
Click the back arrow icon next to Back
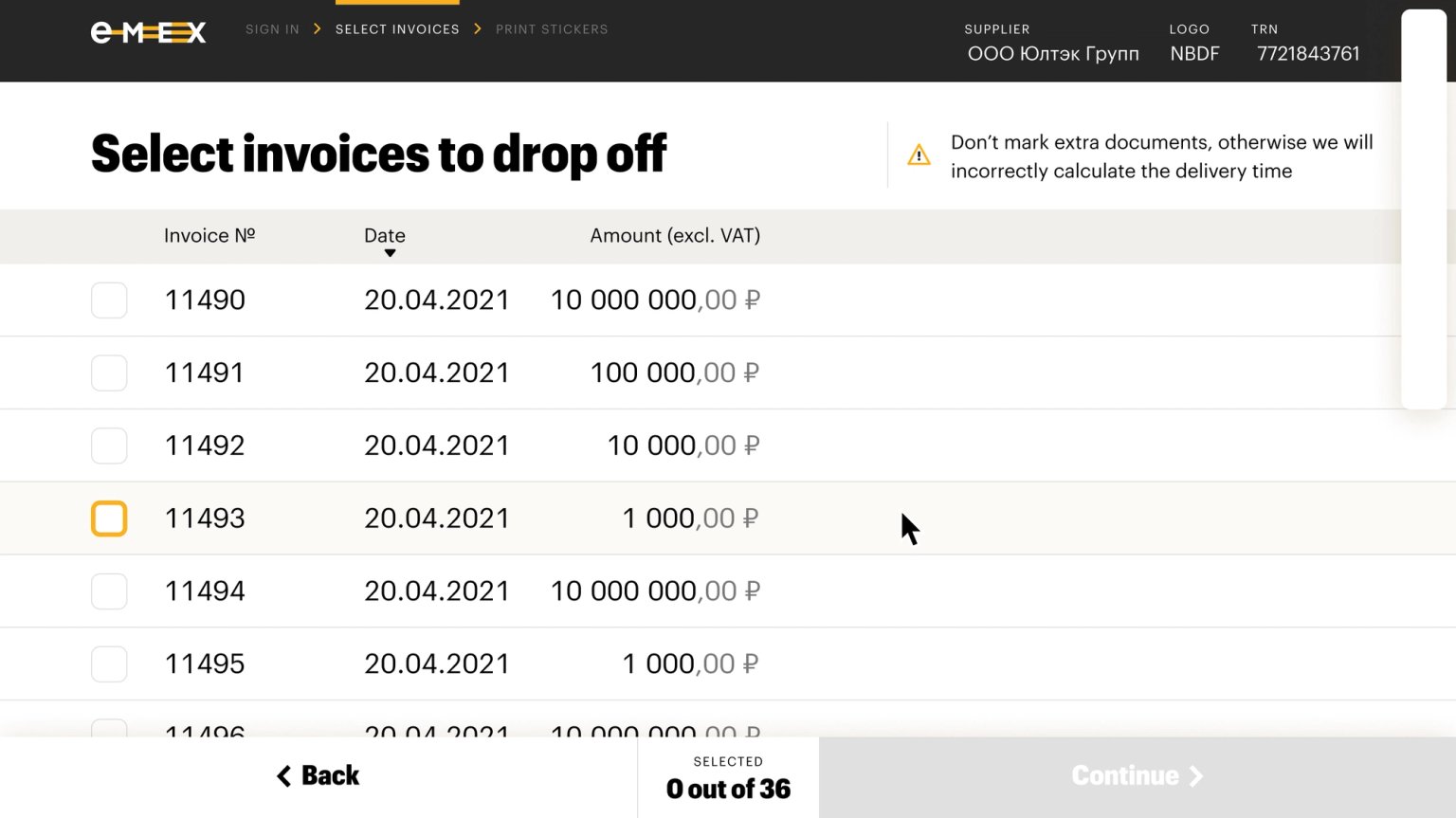coord(283,775)
